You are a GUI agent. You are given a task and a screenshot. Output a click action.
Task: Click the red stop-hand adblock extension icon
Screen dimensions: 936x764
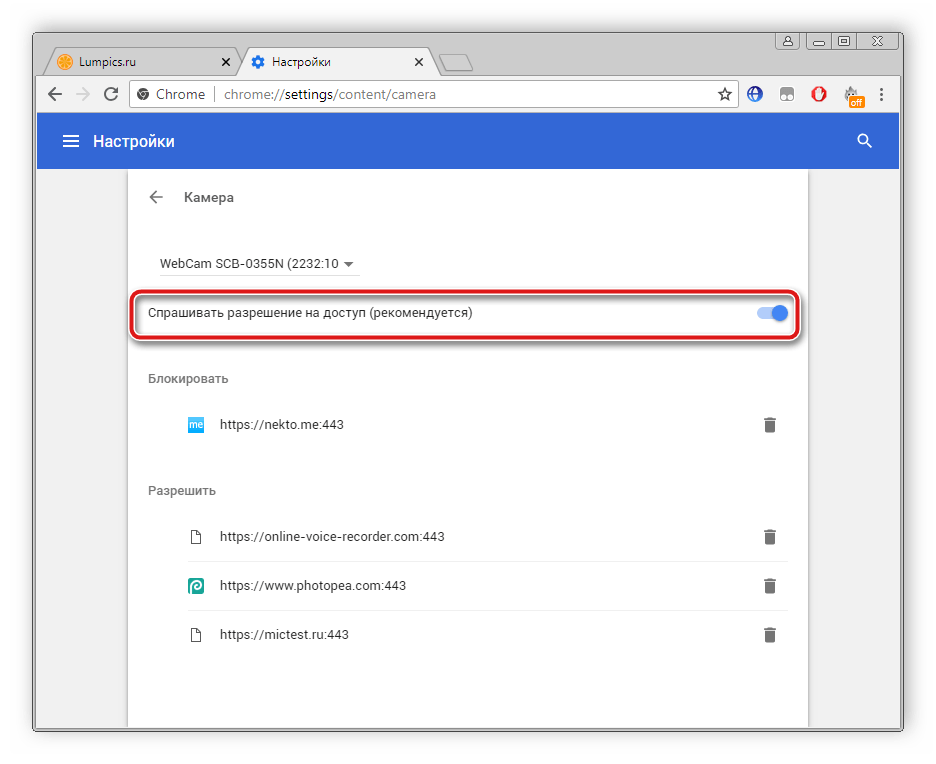(x=818, y=94)
